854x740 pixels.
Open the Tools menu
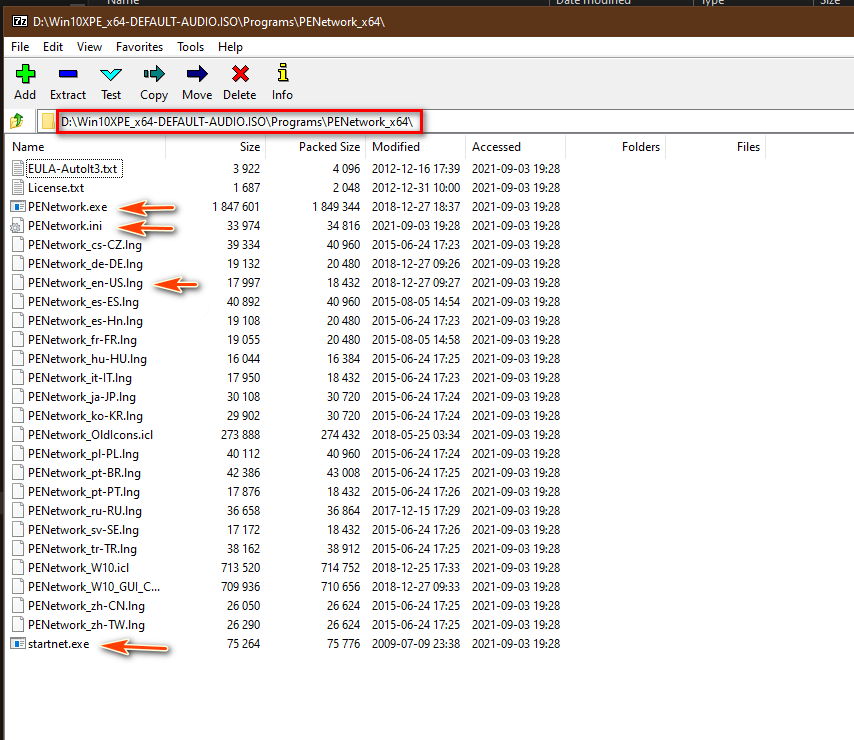[x=191, y=47]
